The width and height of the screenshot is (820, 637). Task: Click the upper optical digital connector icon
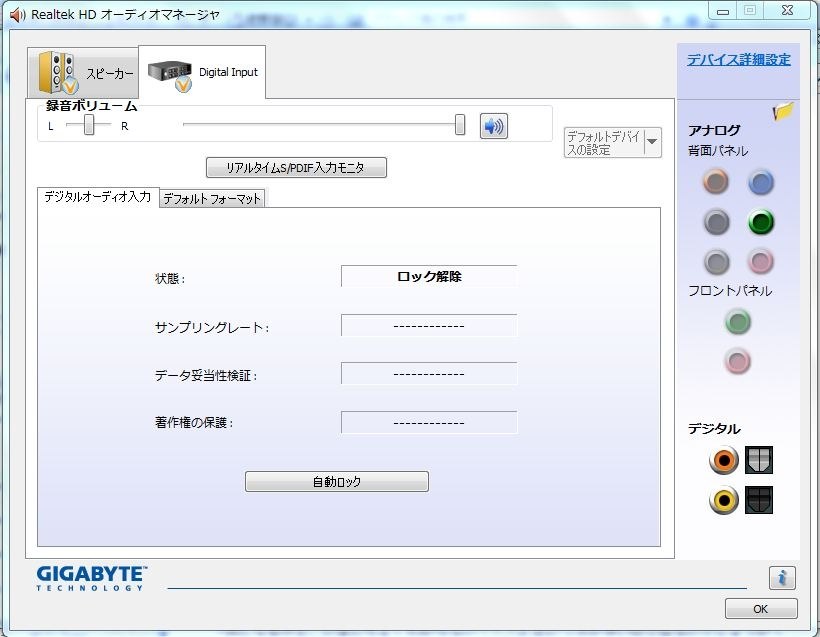[759, 460]
